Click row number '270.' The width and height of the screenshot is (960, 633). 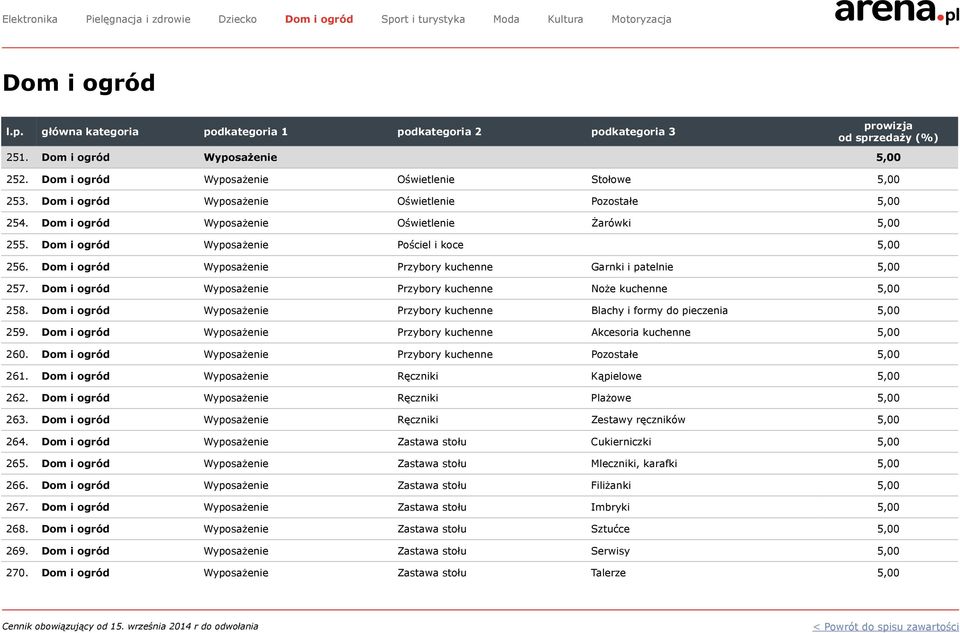click(17, 573)
